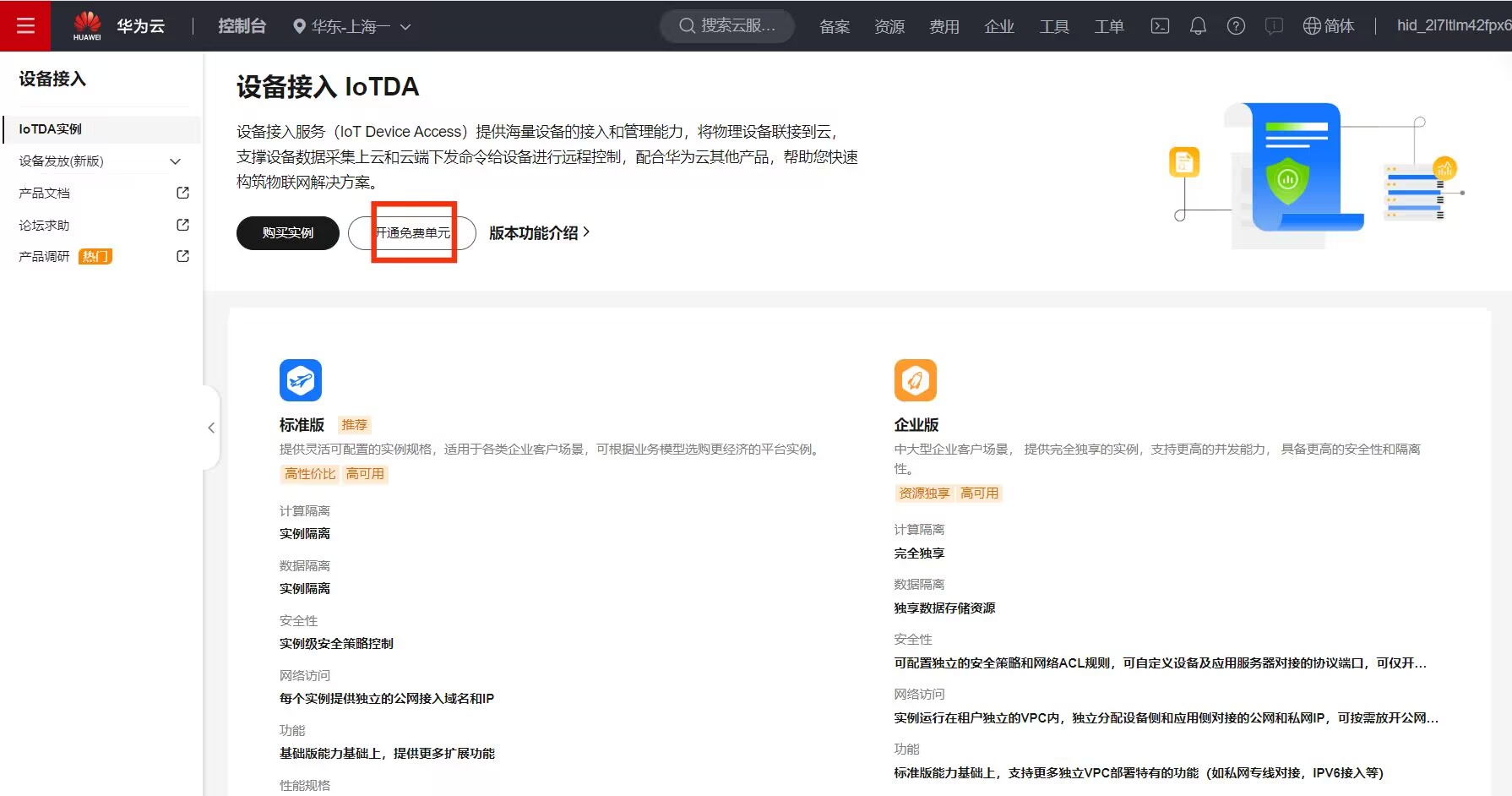This screenshot has height=796, width=1512.
Task: Click 基础版能力基础上，提供更多扩展功能 text
Action: 387,754
